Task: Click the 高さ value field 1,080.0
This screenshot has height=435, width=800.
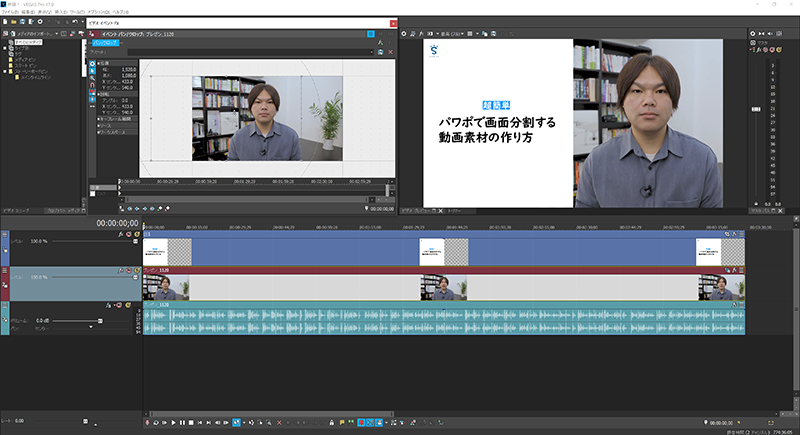Action: click(129, 75)
